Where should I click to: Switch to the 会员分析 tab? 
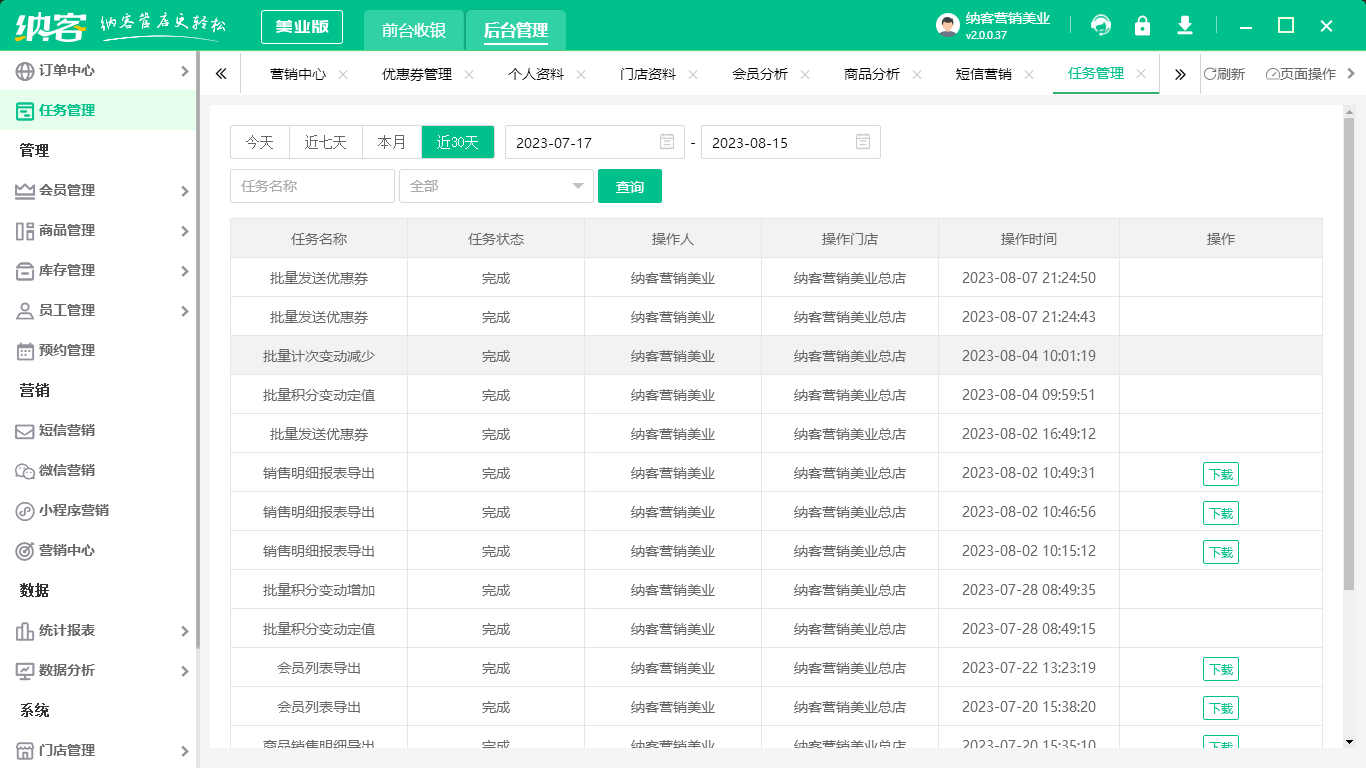tap(760, 73)
